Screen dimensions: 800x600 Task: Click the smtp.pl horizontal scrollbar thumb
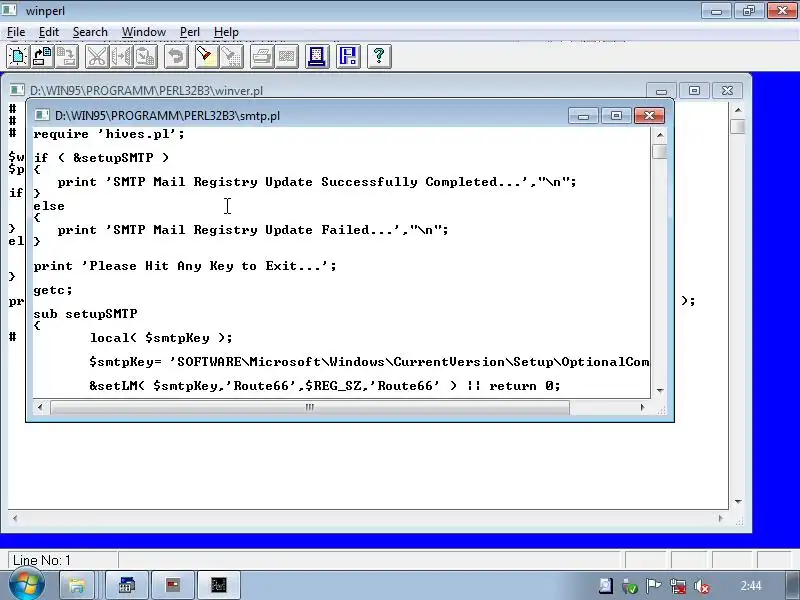310,407
